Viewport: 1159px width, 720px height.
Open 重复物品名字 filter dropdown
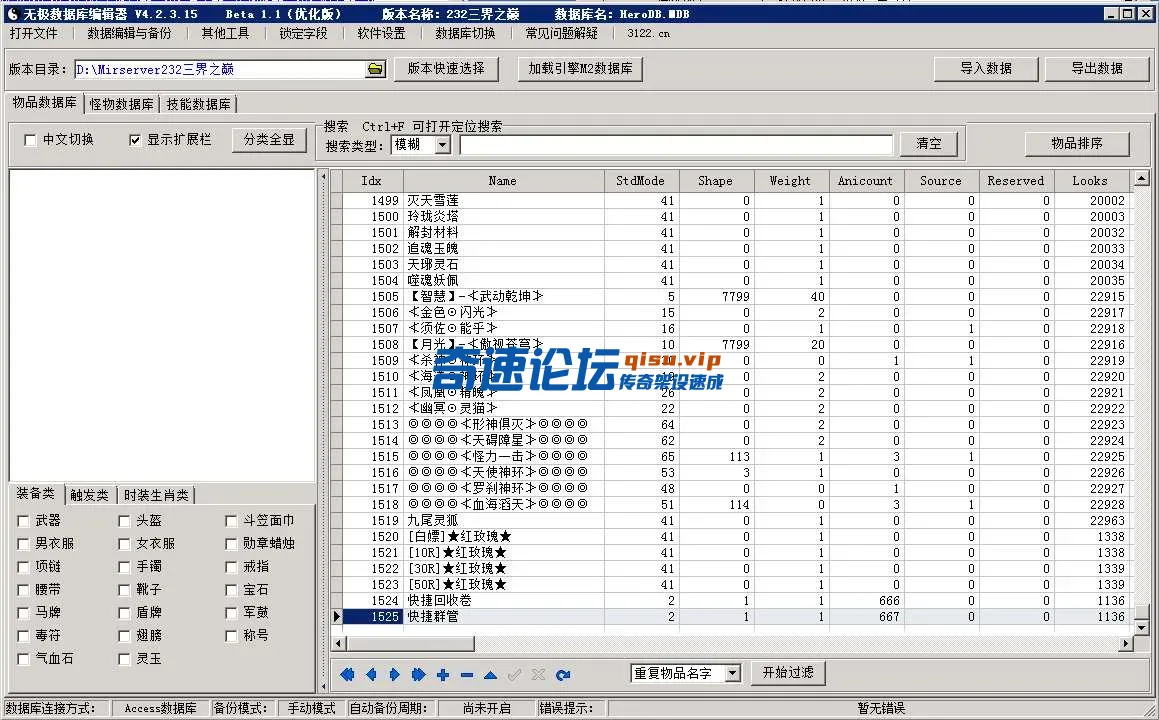tap(733, 673)
